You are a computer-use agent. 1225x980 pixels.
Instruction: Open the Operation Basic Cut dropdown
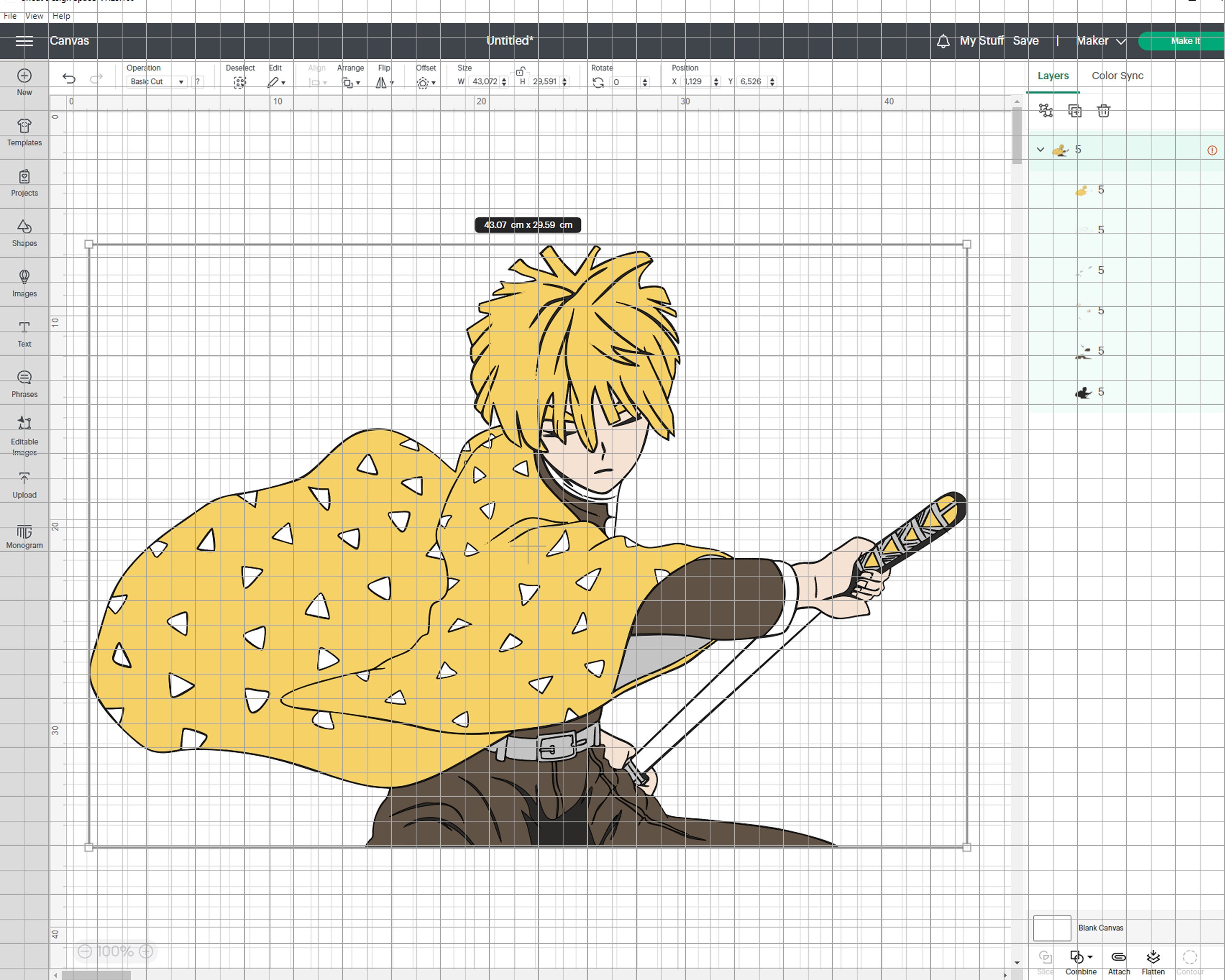tap(156, 82)
